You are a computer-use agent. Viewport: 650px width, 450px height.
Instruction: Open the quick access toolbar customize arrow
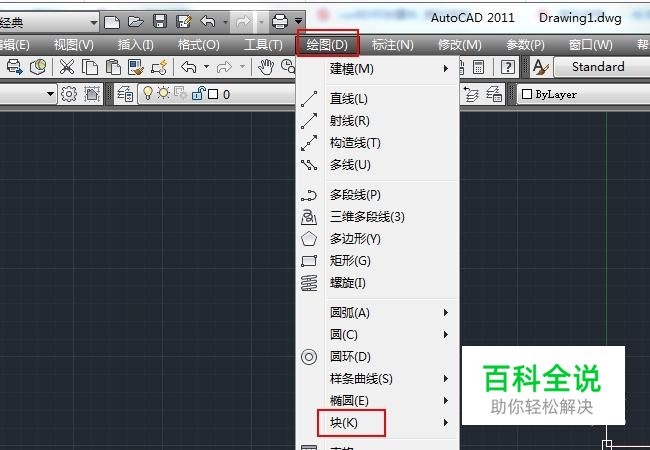(x=298, y=21)
